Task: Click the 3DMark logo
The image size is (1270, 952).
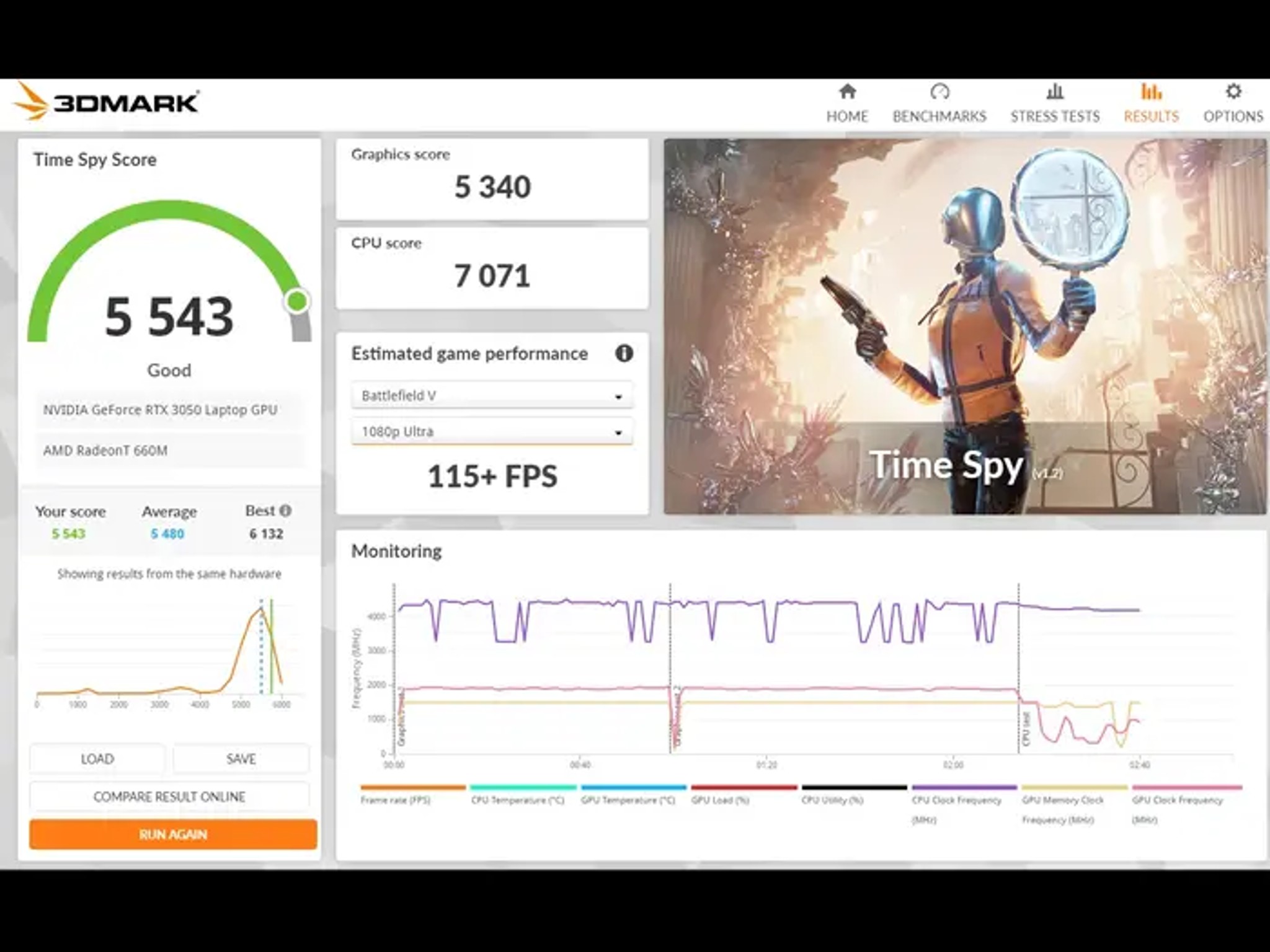Action: (x=107, y=101)
